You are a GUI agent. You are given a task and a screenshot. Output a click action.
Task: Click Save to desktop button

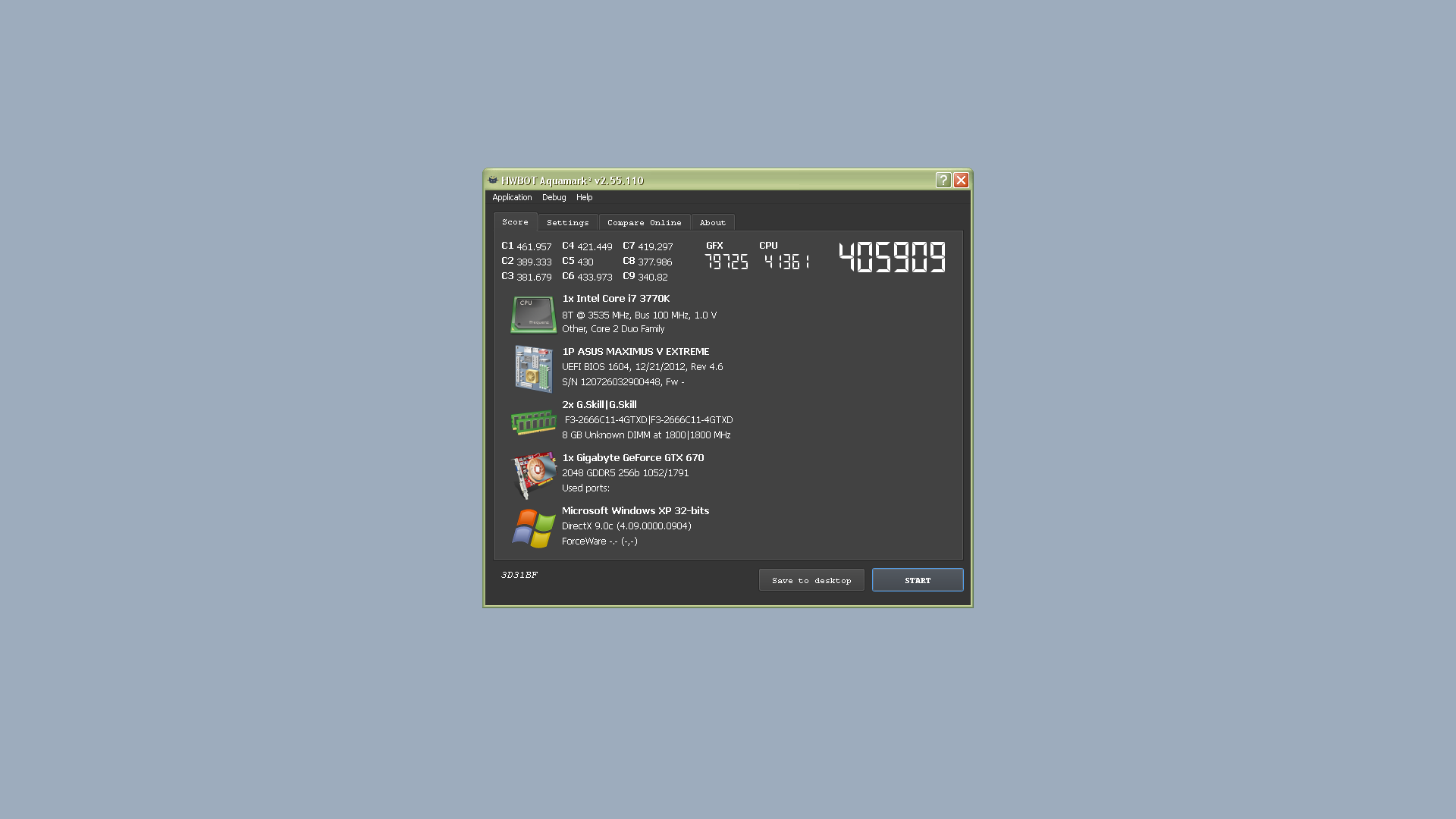811,580
